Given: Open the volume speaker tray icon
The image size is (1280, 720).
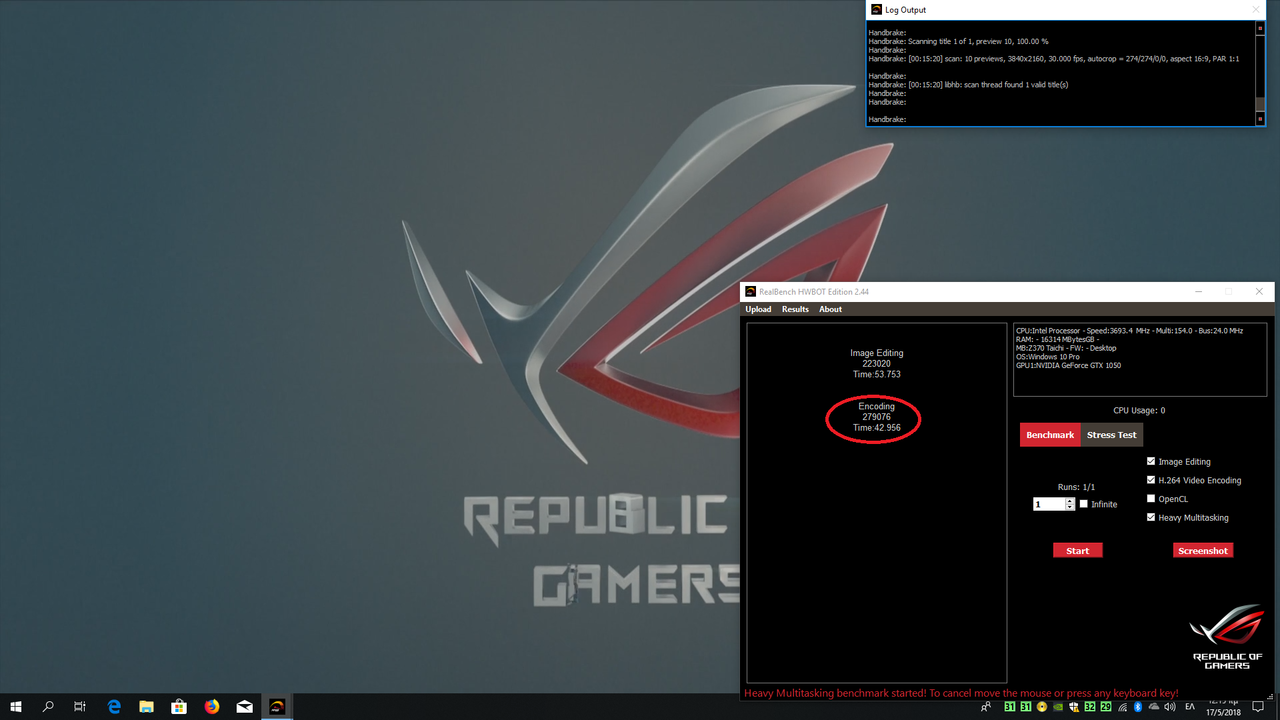Looking at the screenshot, I should (x=1170, y=707).
